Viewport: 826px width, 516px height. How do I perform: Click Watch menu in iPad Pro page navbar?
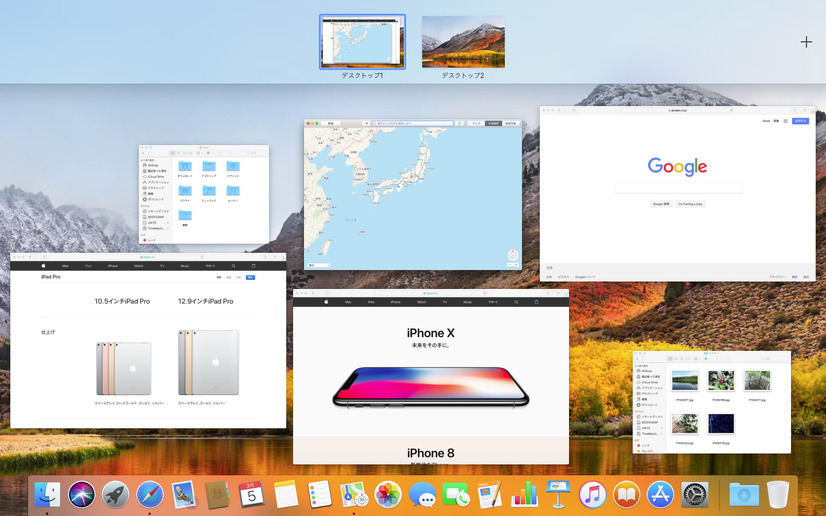[x=139, y=266]
